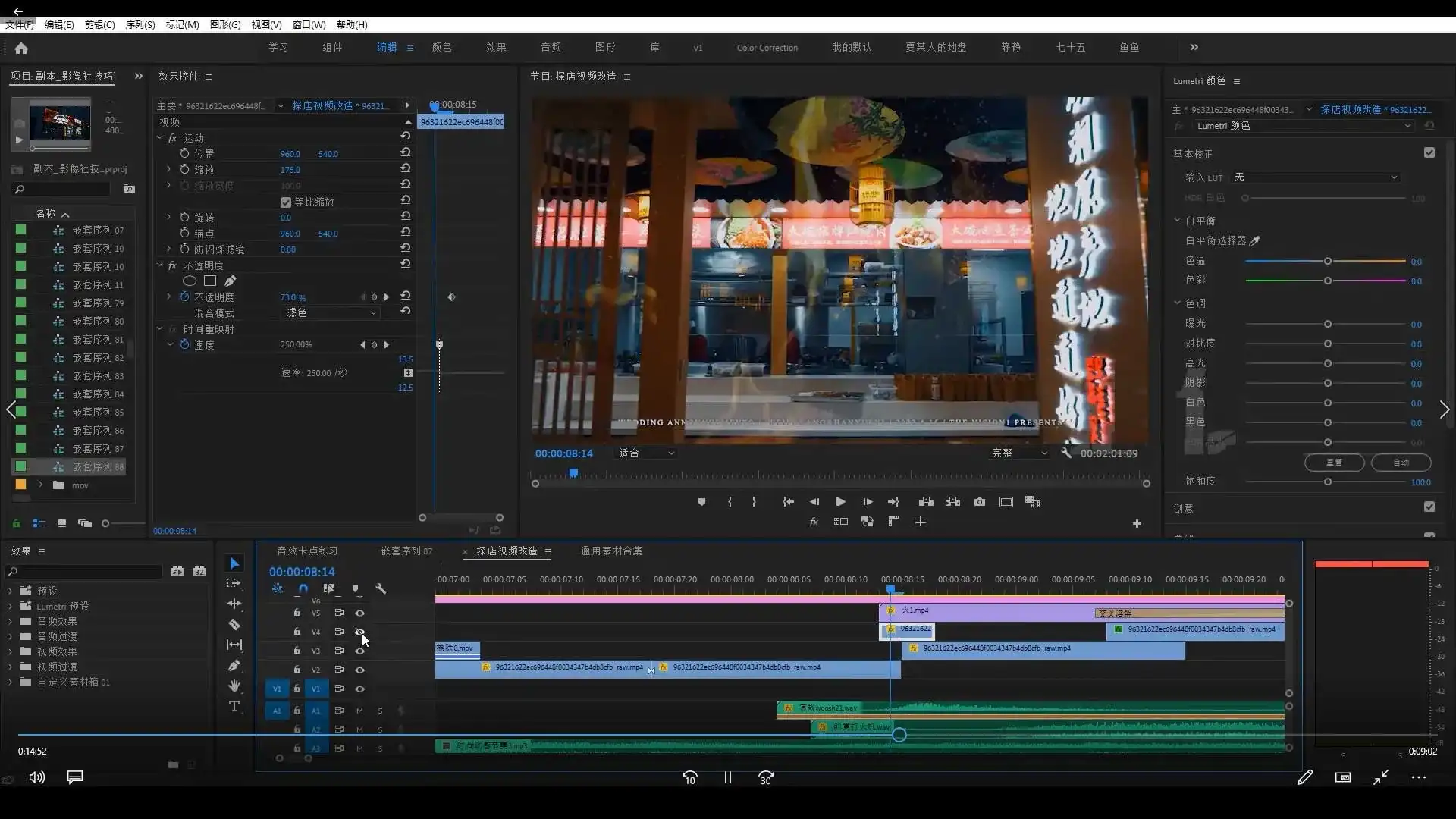
Task: Uncheck the 等比缩放 checkbox
Action: (286, 202)
